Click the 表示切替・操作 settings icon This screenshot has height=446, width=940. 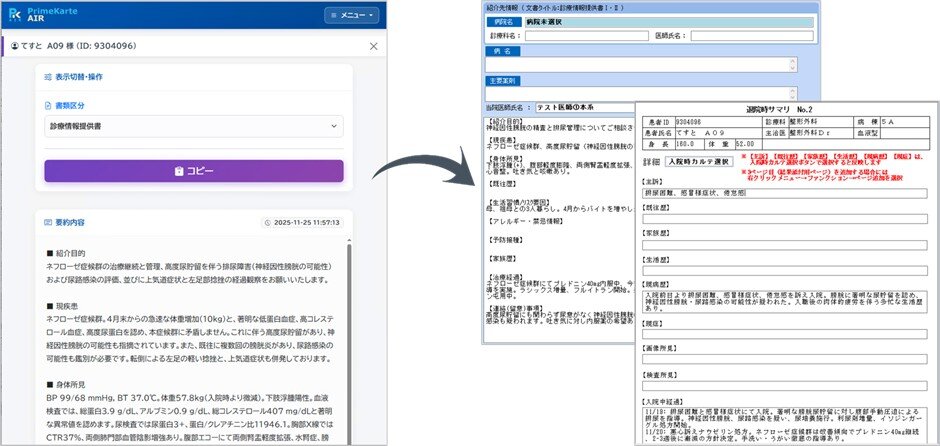(x=49, y=77)
